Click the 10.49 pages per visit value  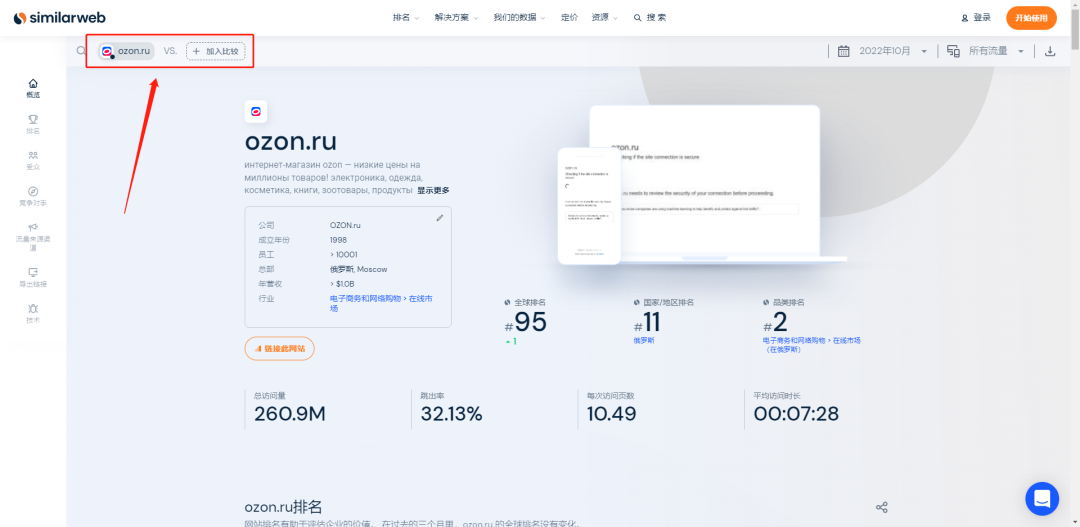tap(612, 414)
